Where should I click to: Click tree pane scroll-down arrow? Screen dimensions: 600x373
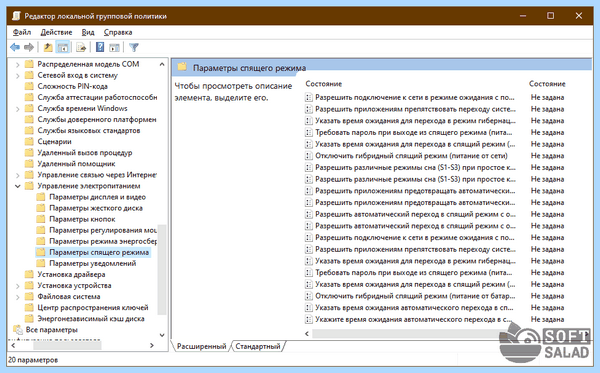pos(162,335)
